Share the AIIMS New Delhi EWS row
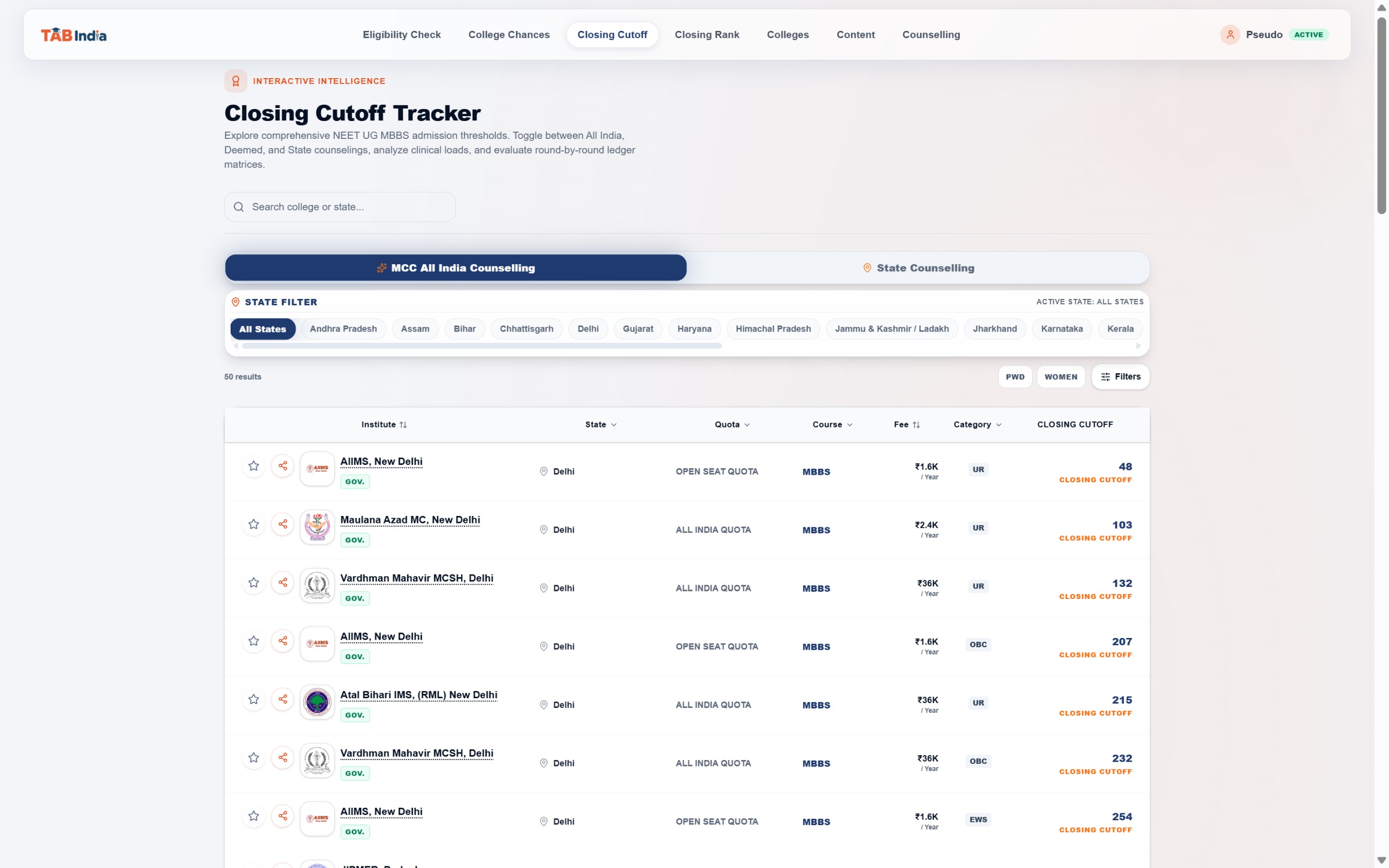Screen dimensions: 1389x868 point(283,816)
